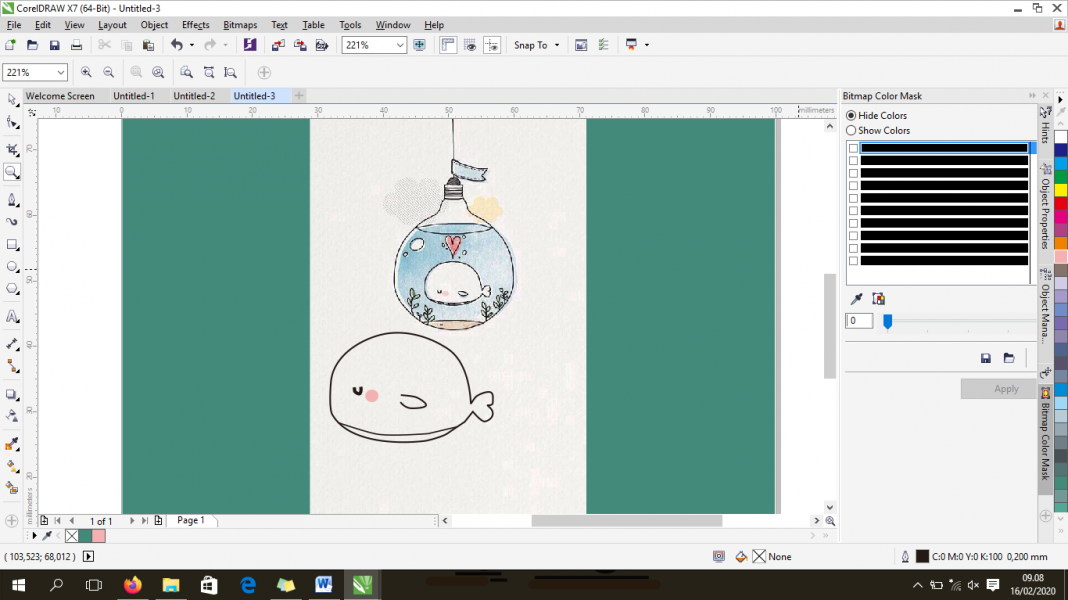Screen dimensions: 1068x600
Task: Open the zoom level dropdown in property bar
Action: (x=60, y=72)
